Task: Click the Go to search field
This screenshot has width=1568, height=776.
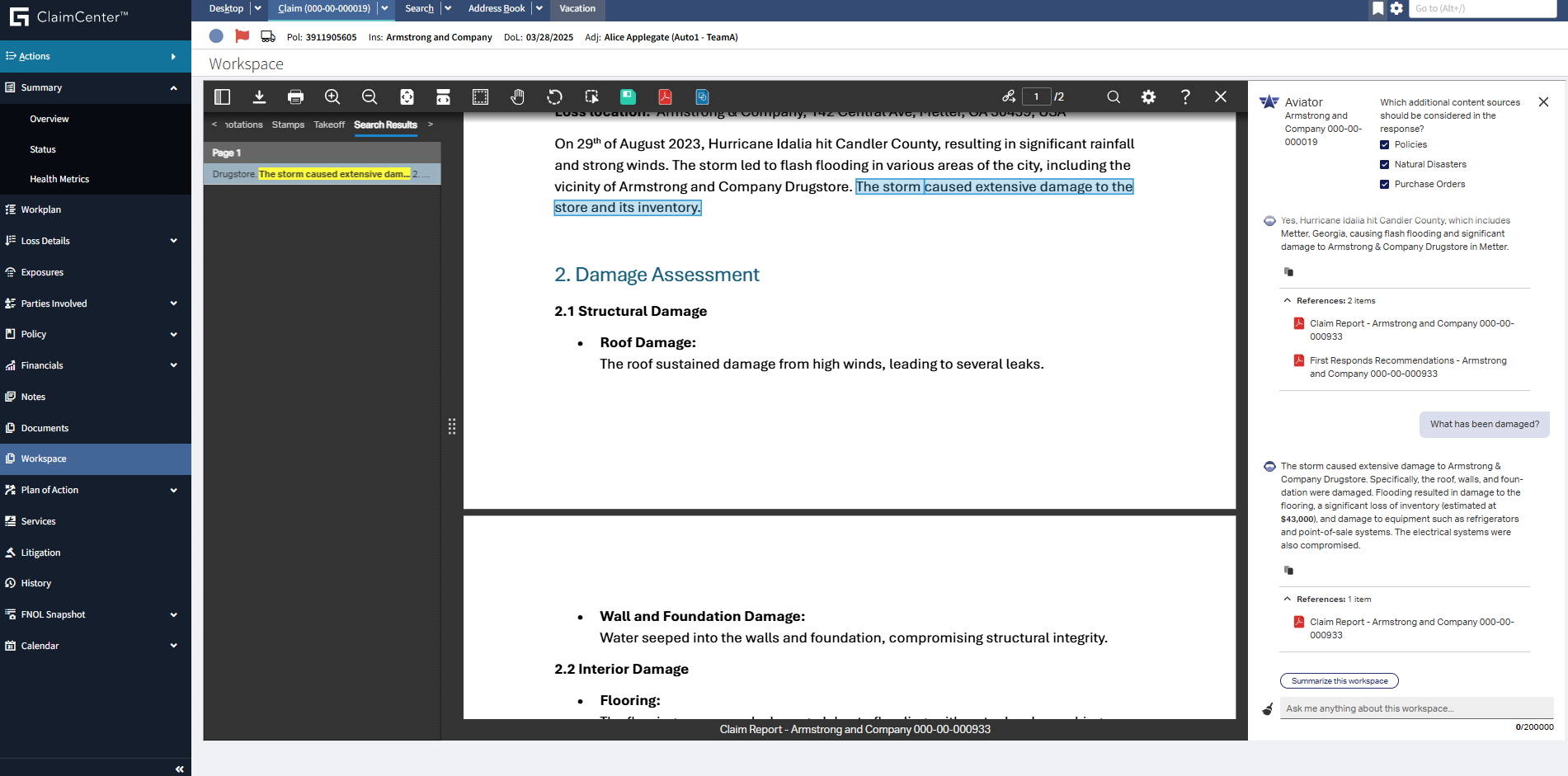Action: tap(1482, 8)
